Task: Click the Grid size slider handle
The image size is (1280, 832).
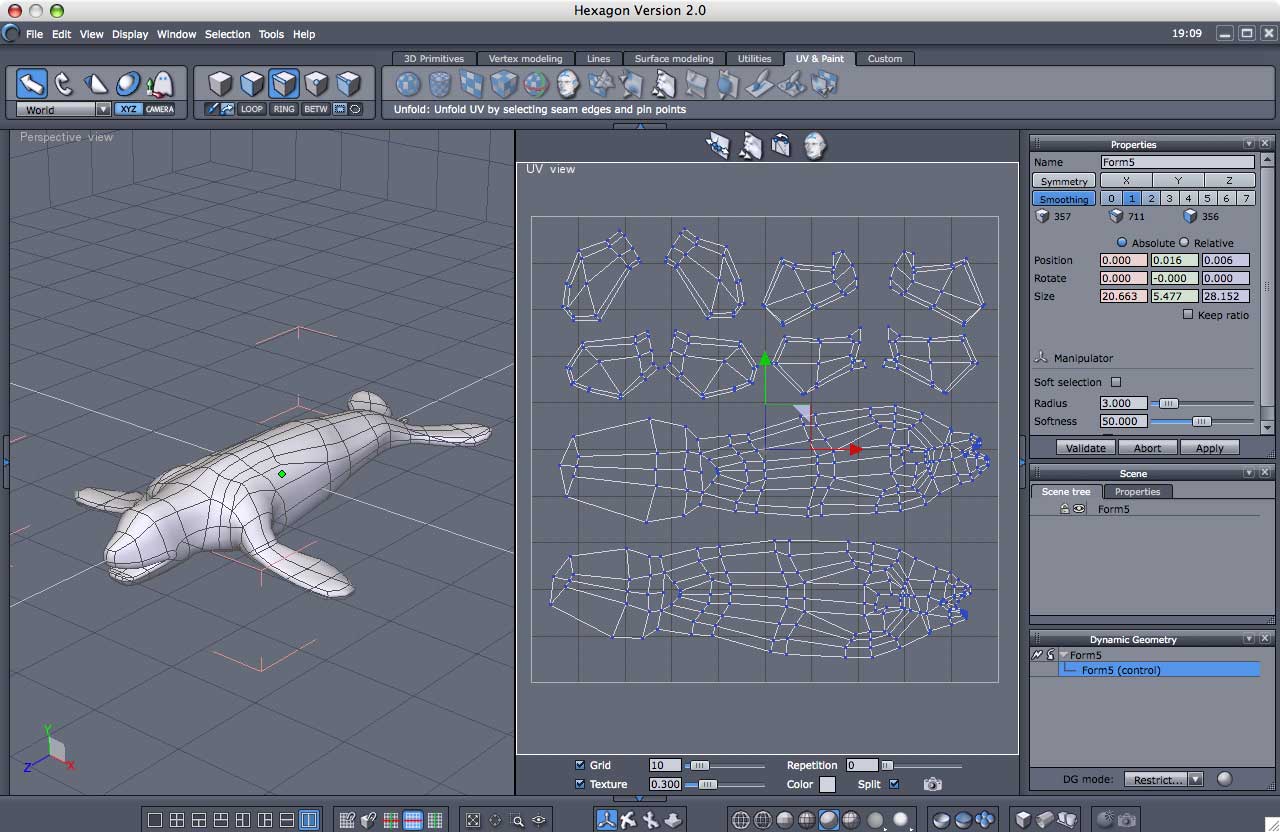Action: (700, 765)
